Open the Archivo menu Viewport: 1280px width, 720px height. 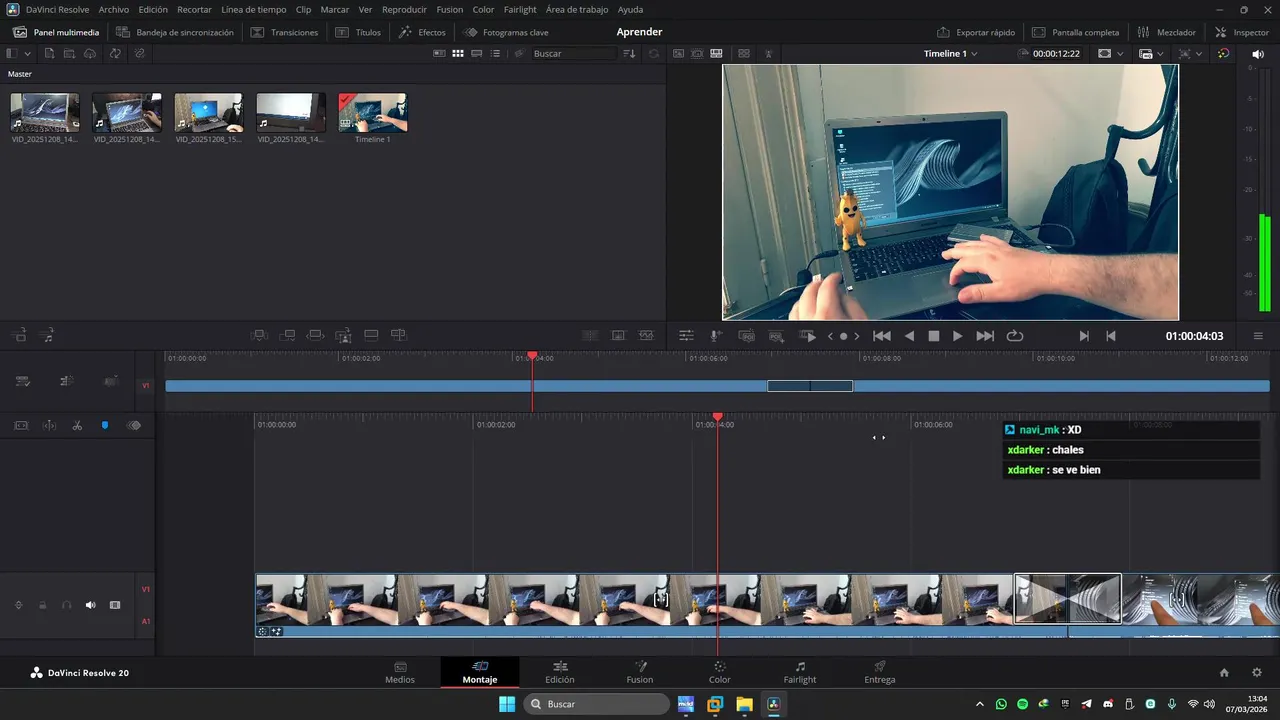(x=113, y=9)
